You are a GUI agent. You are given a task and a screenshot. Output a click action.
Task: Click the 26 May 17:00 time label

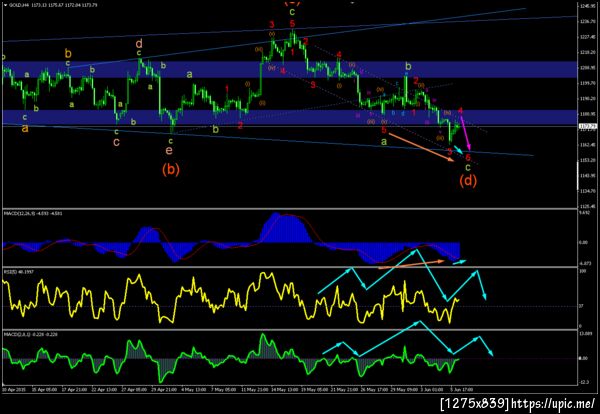(x=375, y=390)
